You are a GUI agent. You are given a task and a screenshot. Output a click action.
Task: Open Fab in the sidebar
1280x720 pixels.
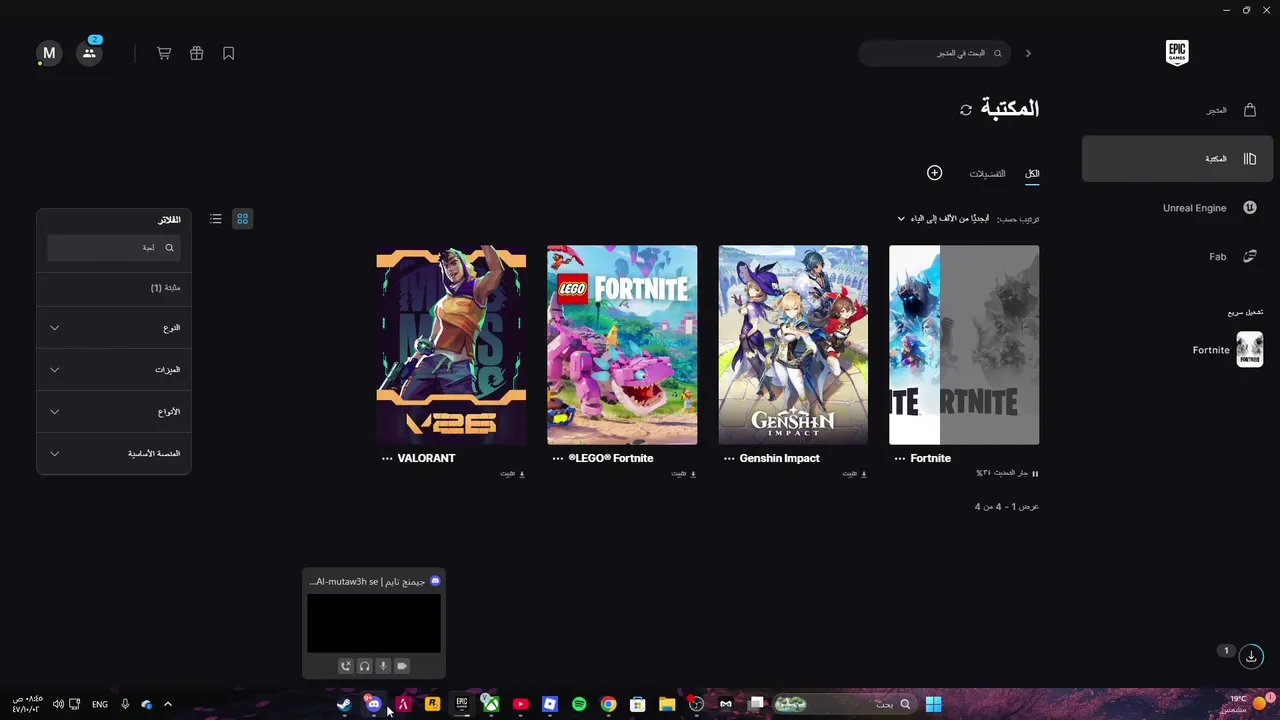click(1178, 257)
